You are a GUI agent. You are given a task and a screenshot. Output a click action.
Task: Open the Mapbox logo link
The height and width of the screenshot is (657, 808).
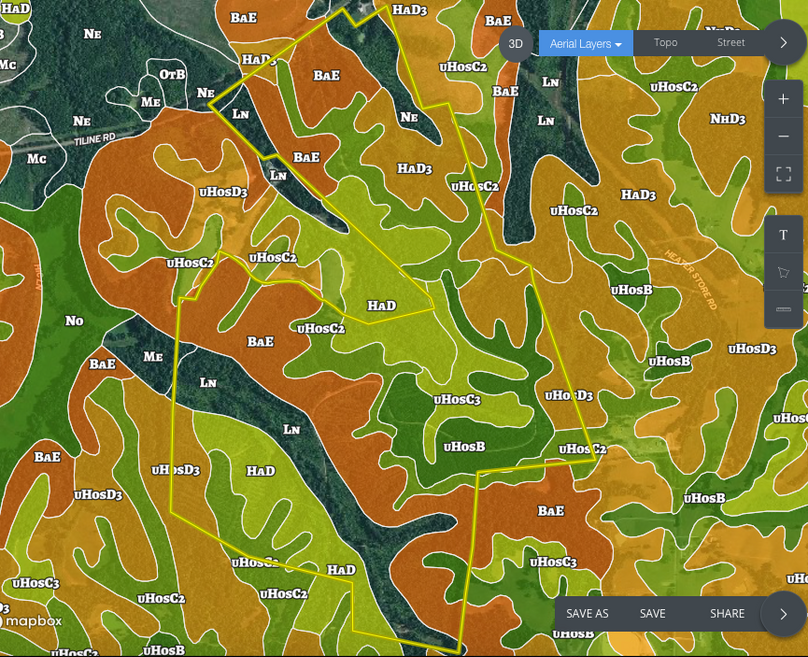[x=32, y=621]
